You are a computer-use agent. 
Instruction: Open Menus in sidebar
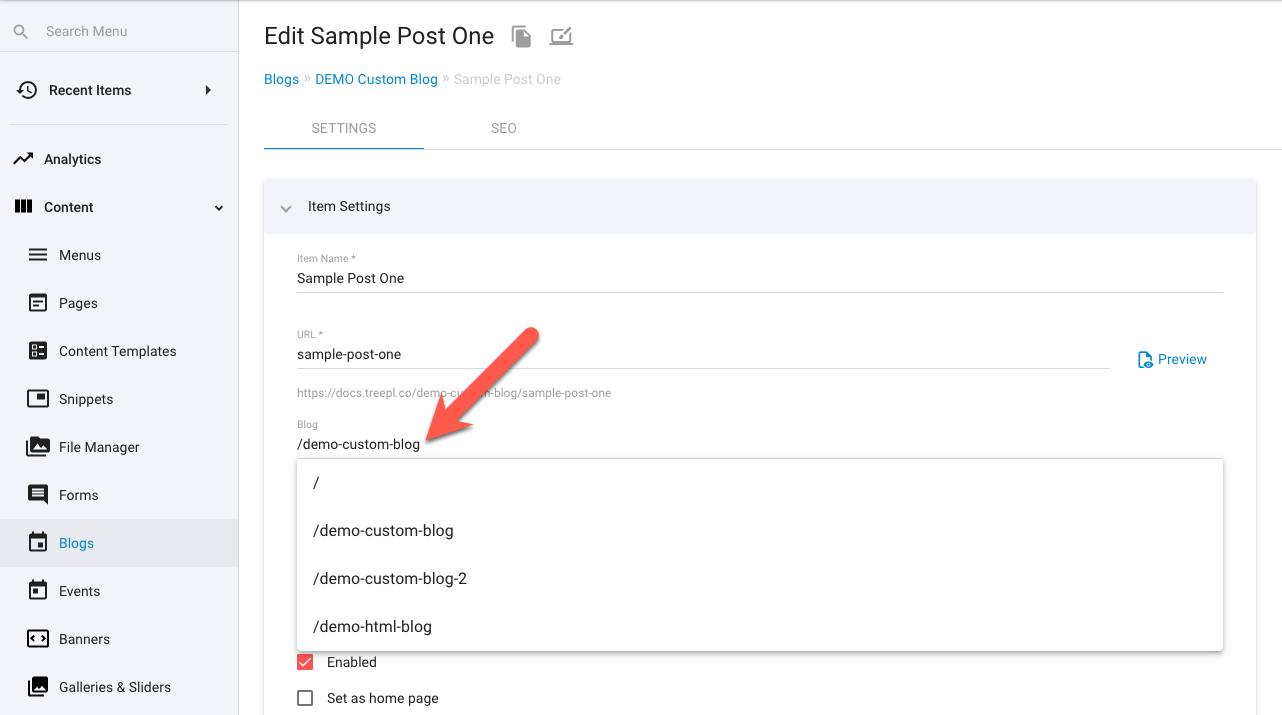[80, 255]
